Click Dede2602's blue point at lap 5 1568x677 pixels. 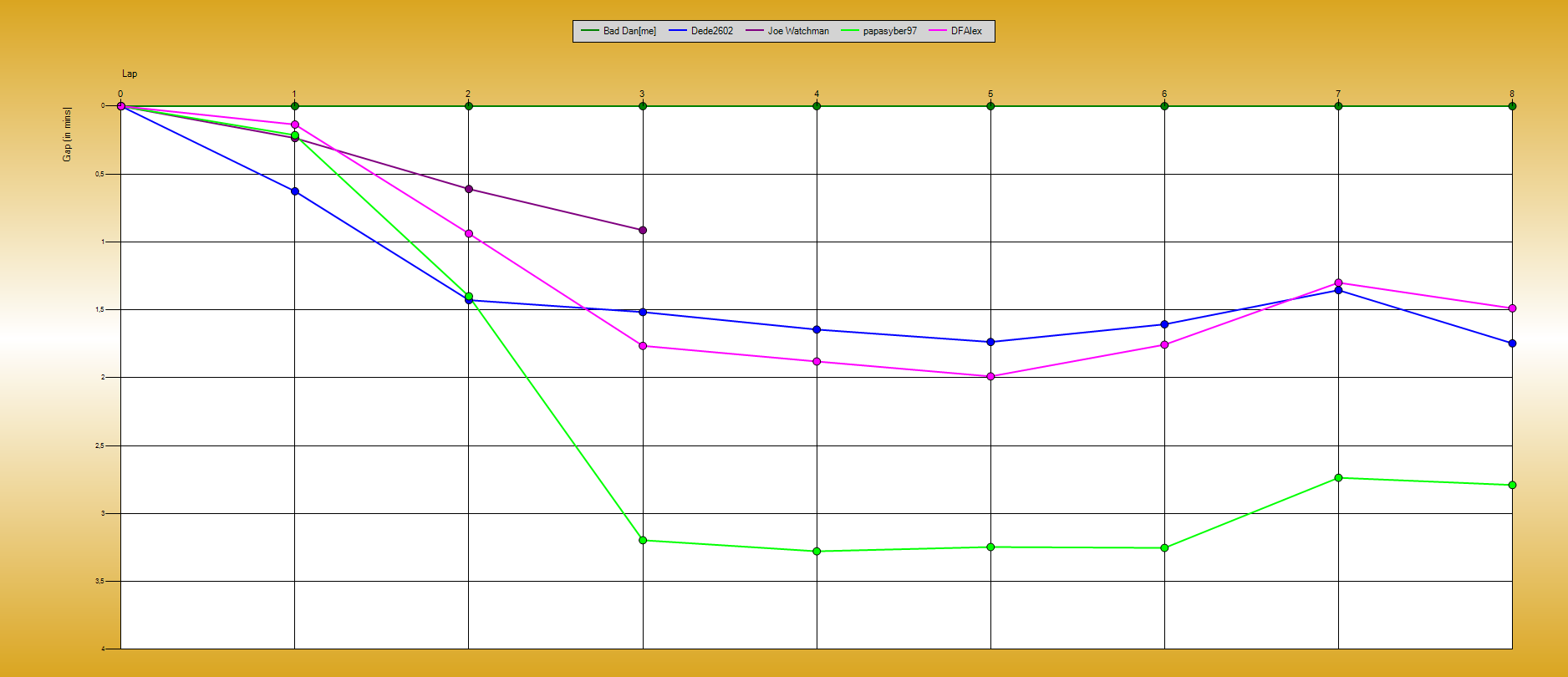(x=990, y=342)
